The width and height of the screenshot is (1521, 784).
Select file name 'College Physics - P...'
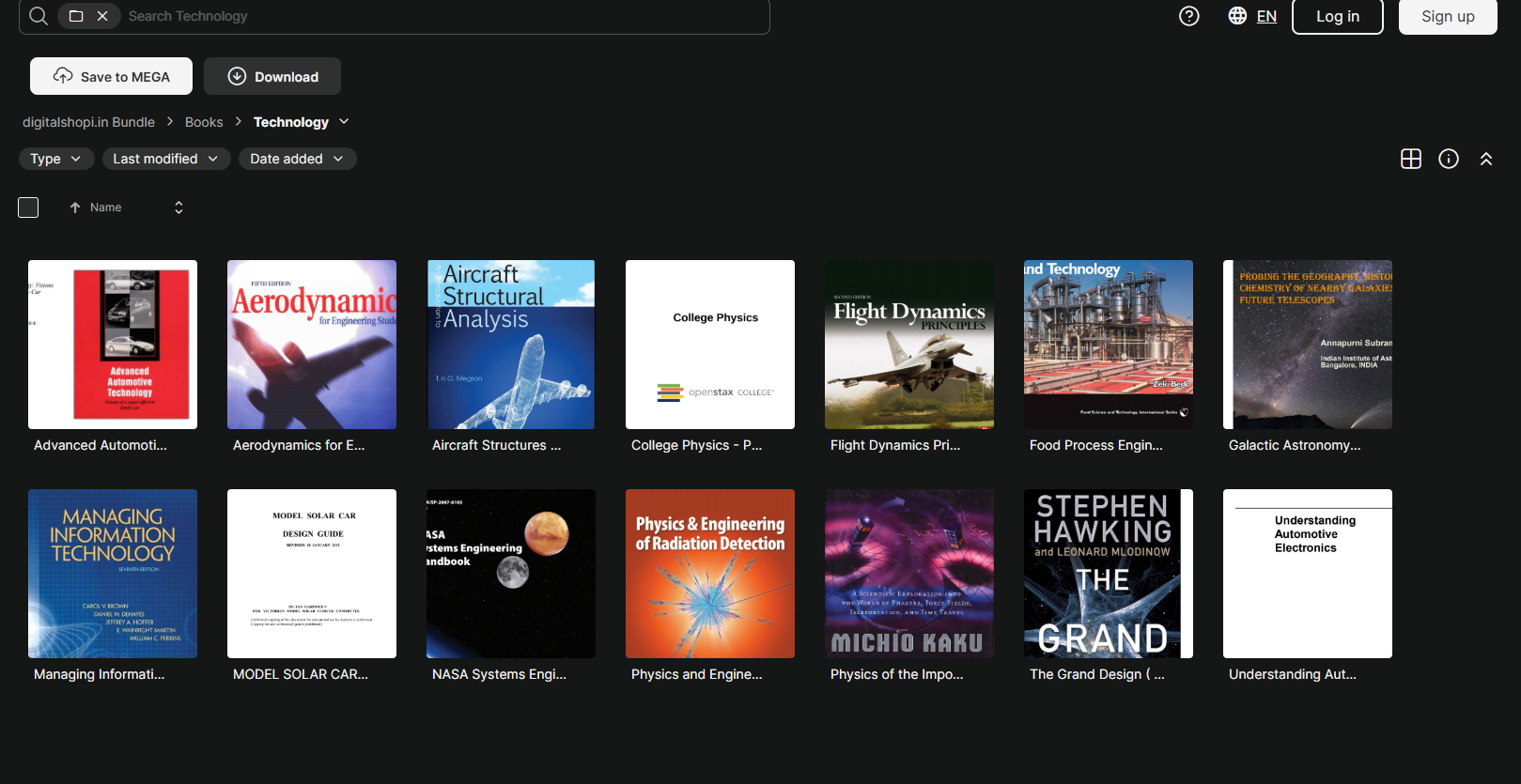(x=697, y=445)
